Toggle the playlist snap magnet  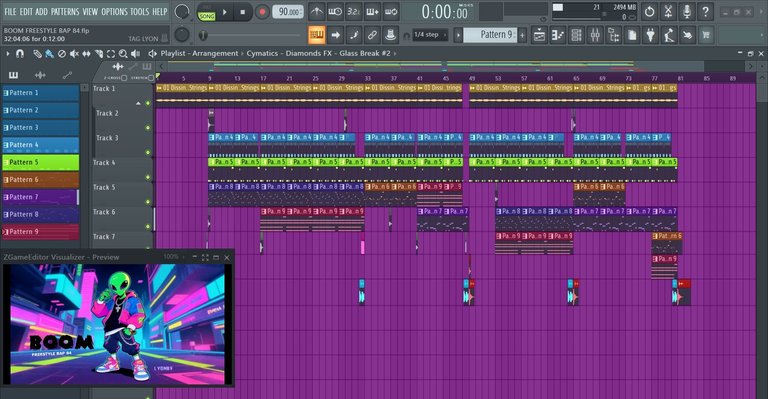[20, 53]
